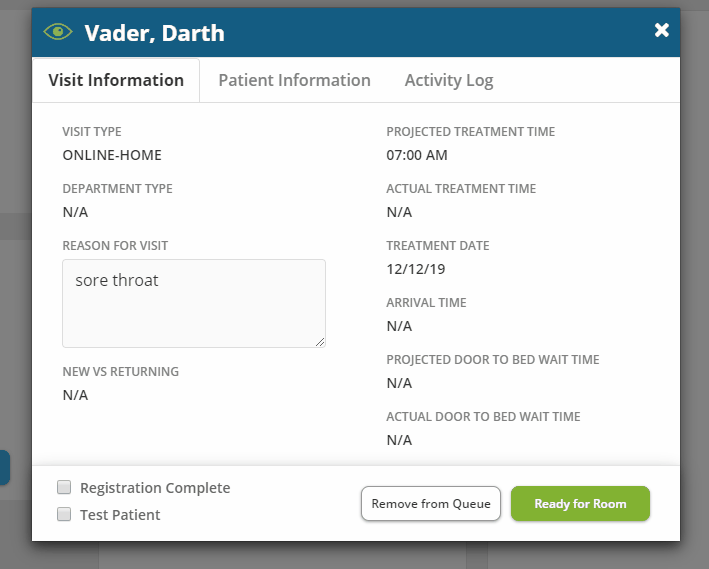Click the N/A under New vs Returning
709x569 pixels.
[x=75, y=395]
